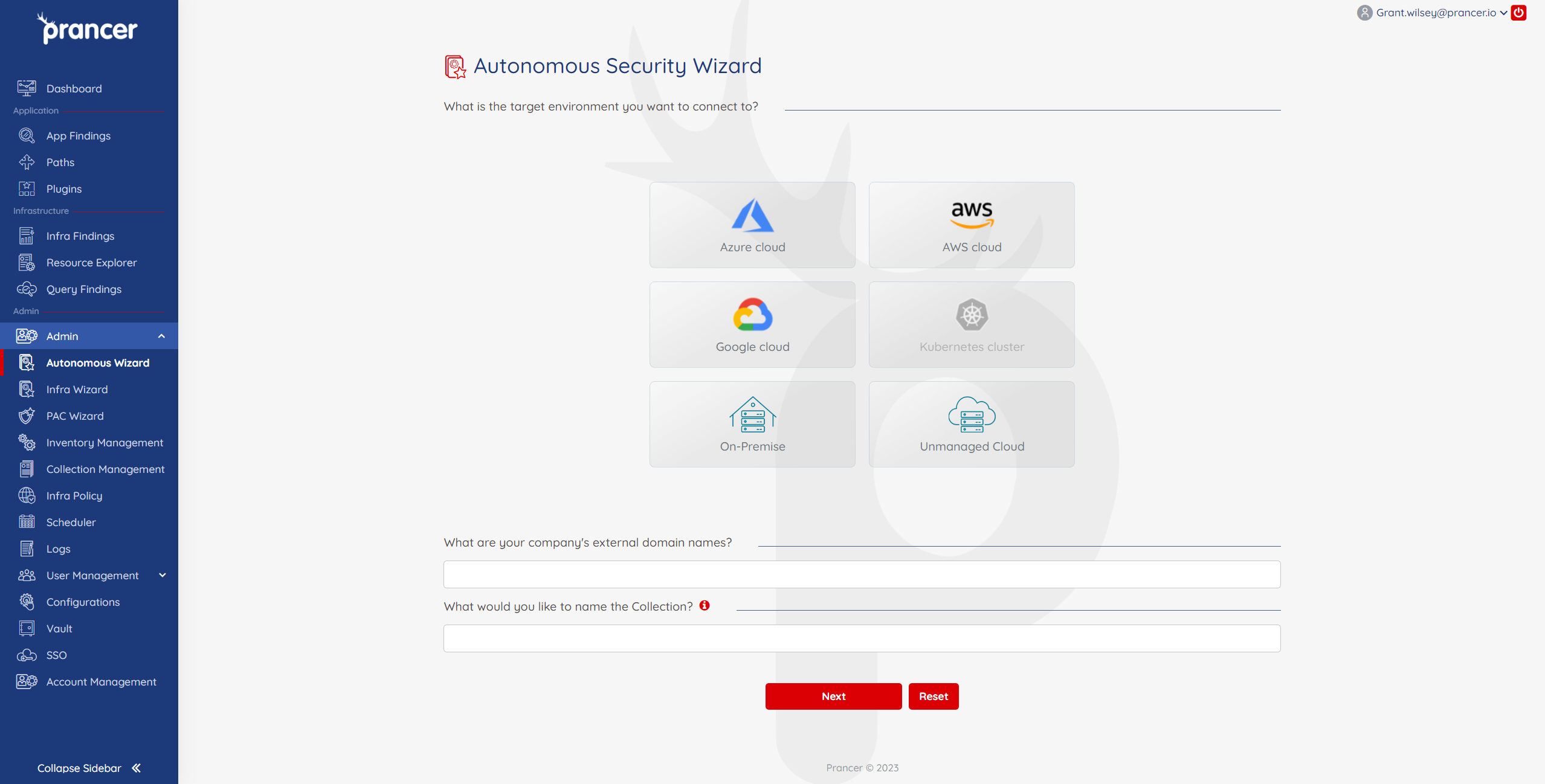Select the On-Premise environment card
1545x784 pixels.
pos(752,424)
